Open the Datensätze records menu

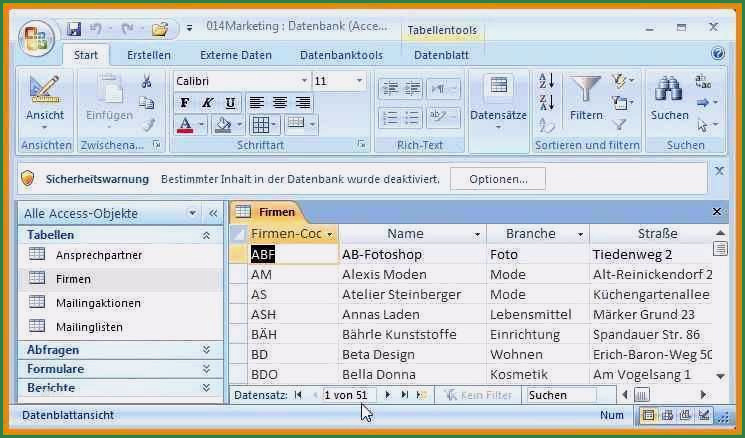tap(498, 104)
